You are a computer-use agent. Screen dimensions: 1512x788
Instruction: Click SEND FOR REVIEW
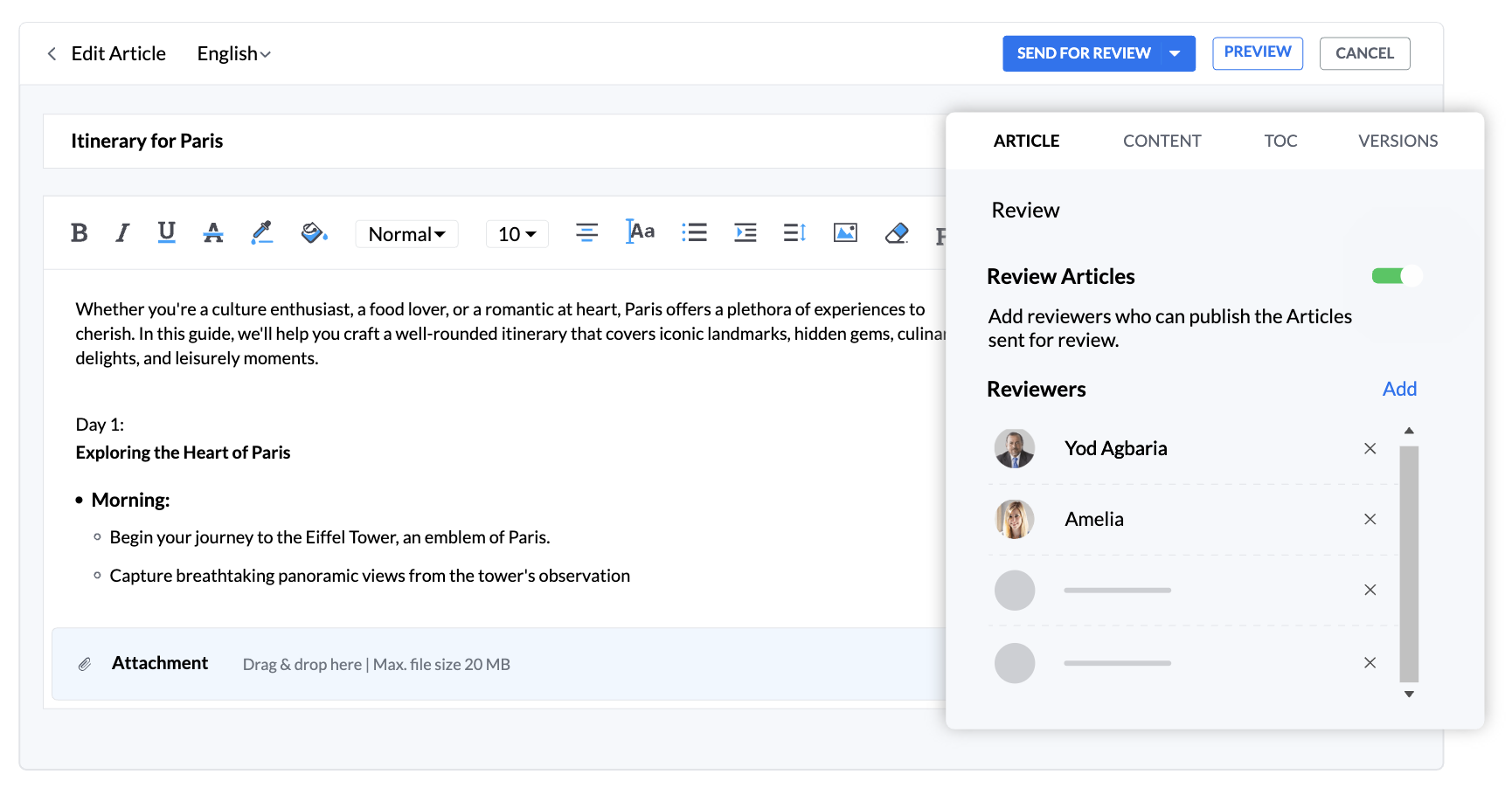point(1084,53)
